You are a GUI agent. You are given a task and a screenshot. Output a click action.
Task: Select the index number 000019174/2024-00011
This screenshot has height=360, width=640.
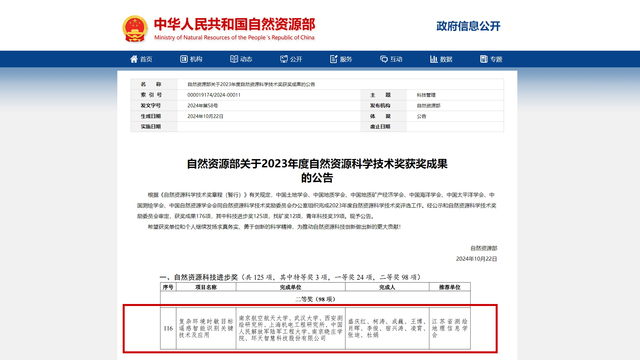[x=214, y=95]
